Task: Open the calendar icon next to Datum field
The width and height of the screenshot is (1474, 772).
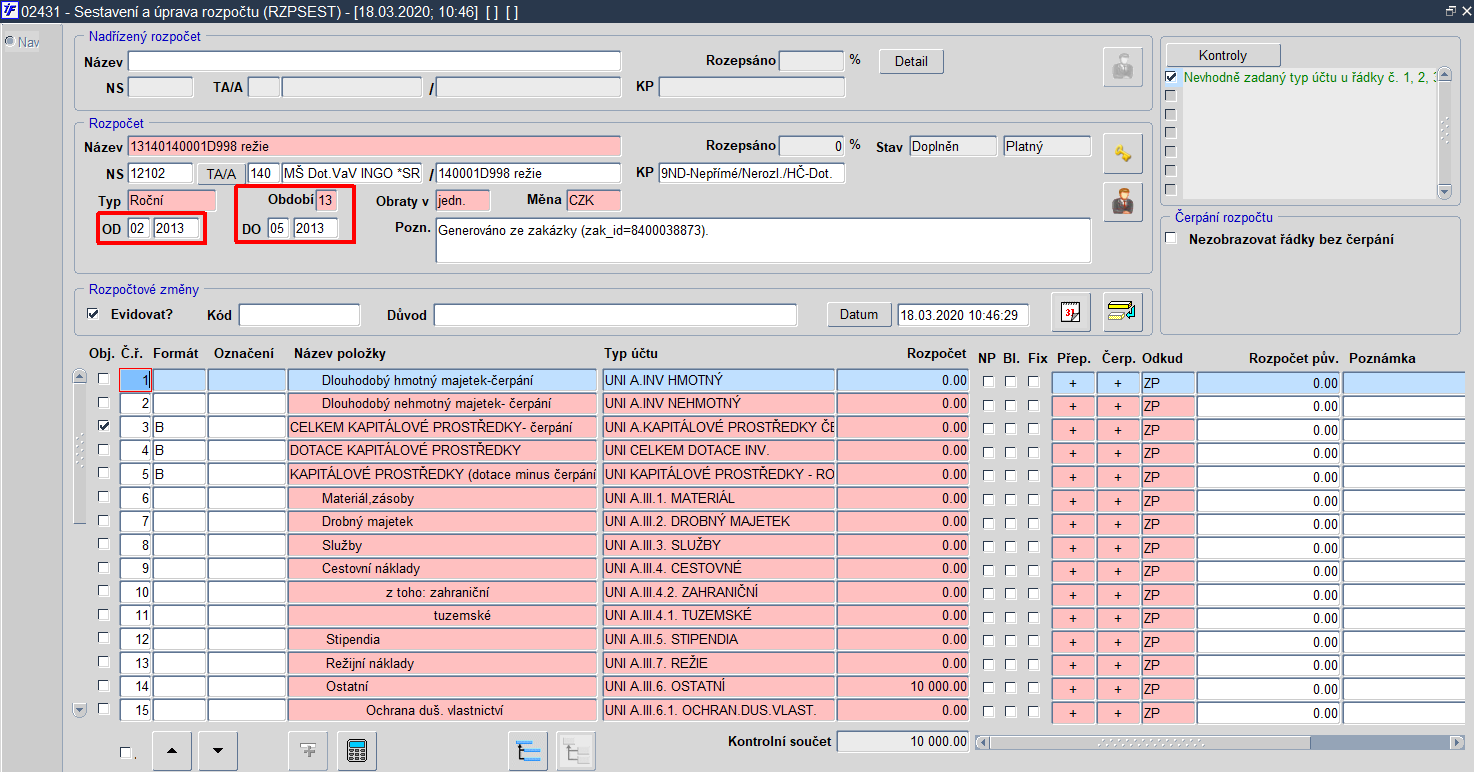Action: click(x=1070, y=311)
